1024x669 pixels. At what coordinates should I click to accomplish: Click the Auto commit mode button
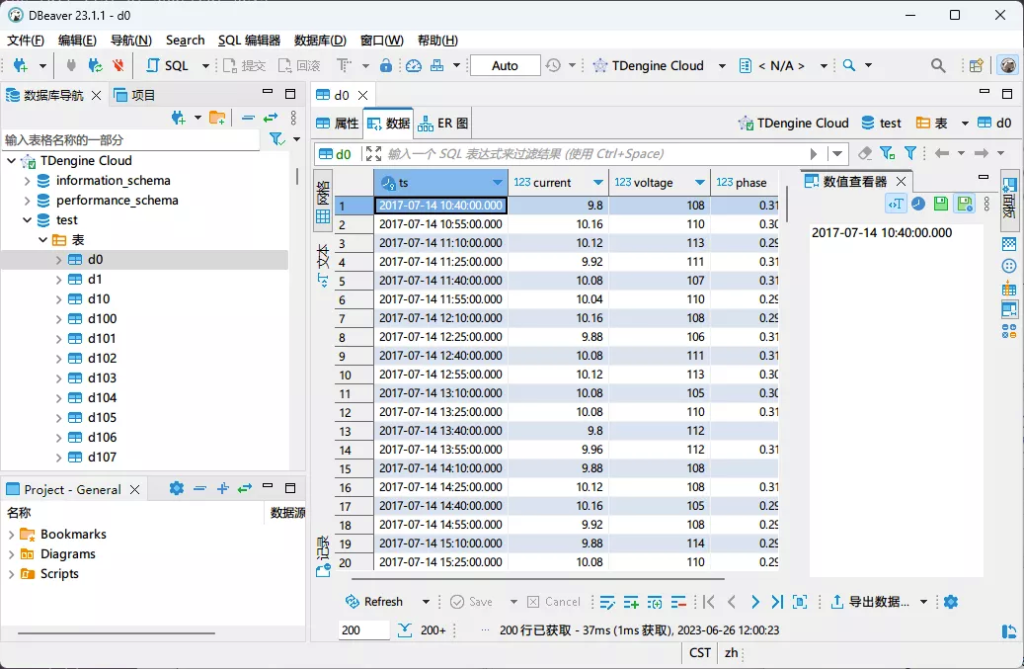(x=505, y=65)
